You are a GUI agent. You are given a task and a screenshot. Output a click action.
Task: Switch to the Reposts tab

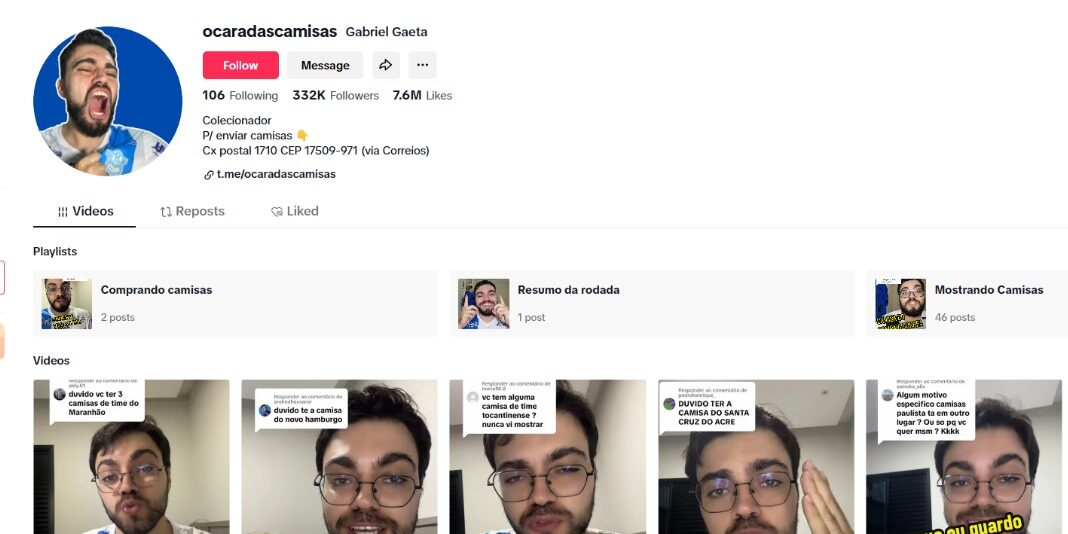[192, 211]
